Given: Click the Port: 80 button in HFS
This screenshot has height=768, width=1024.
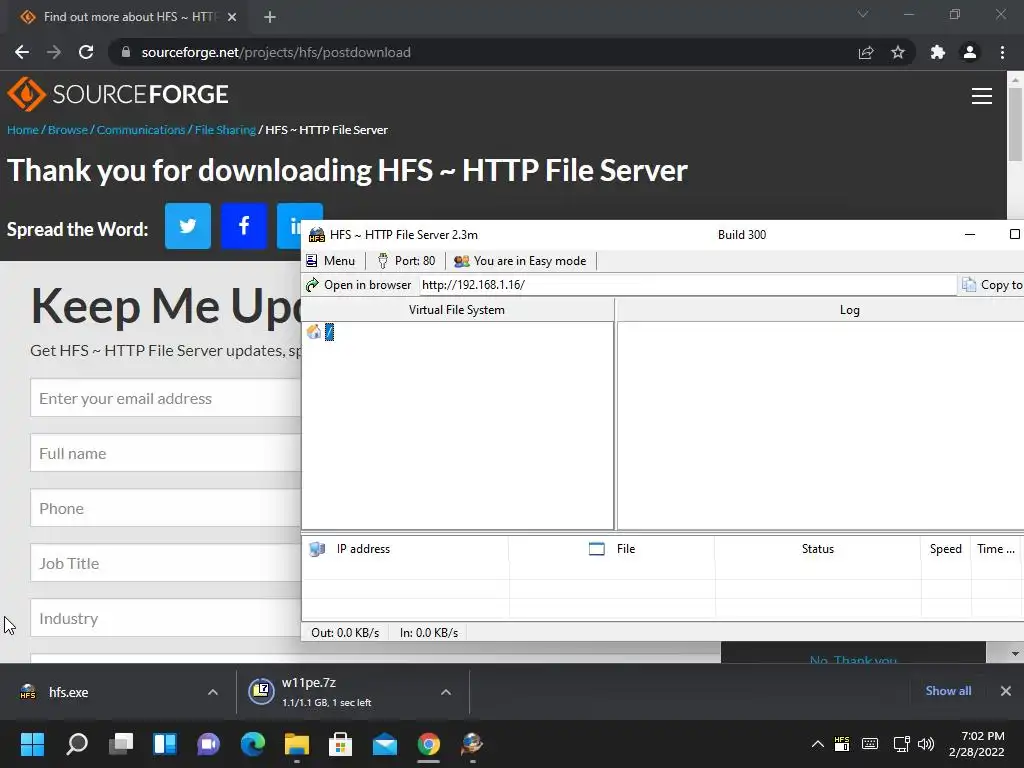Looking at the screenshot, I should point(406,261).
